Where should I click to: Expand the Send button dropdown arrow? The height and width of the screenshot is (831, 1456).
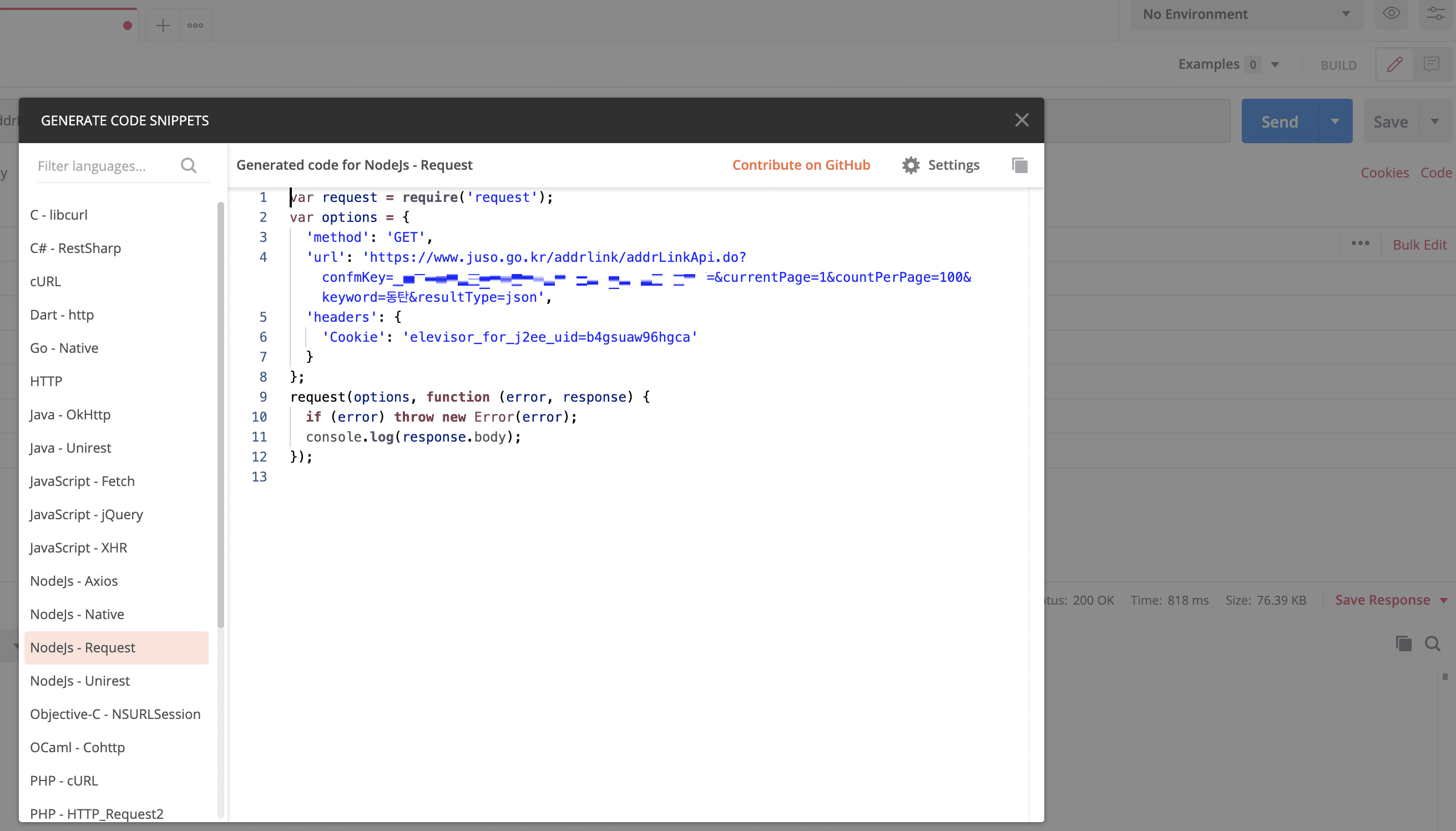pos(1334,121)
